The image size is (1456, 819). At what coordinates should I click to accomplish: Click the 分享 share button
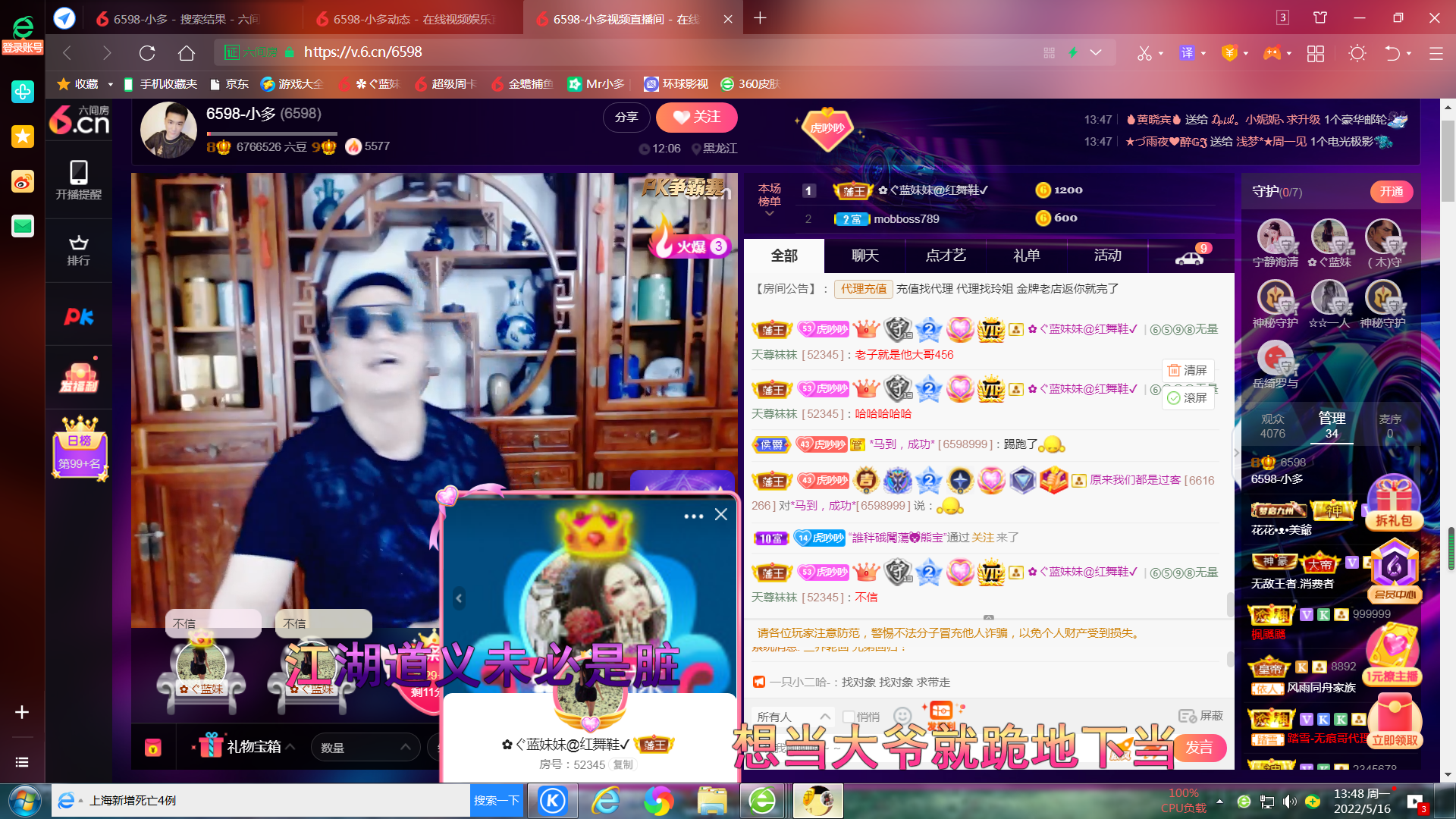tap(626, 117)
